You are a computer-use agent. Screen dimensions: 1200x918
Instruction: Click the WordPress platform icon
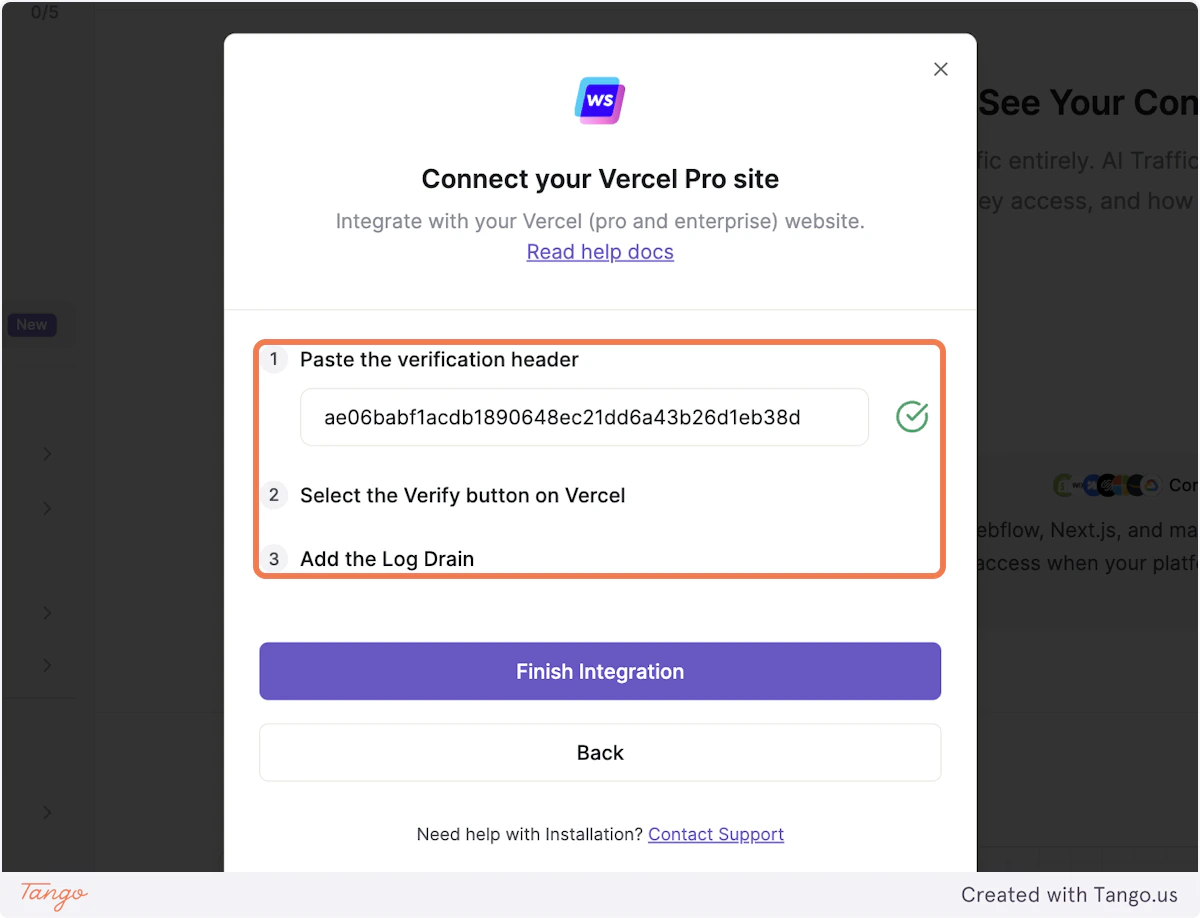(x=1092, y=485)
